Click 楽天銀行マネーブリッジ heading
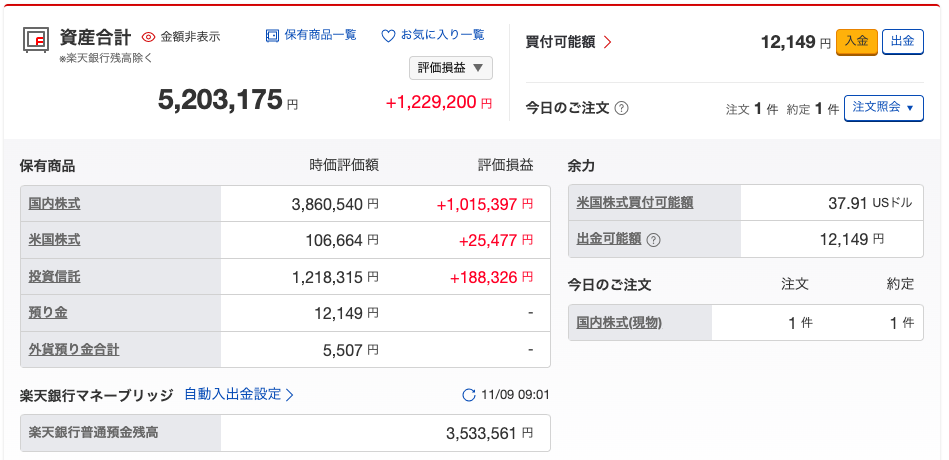This screenshot has height=460, width=949. pyautogui.click(x=96, y=395)
